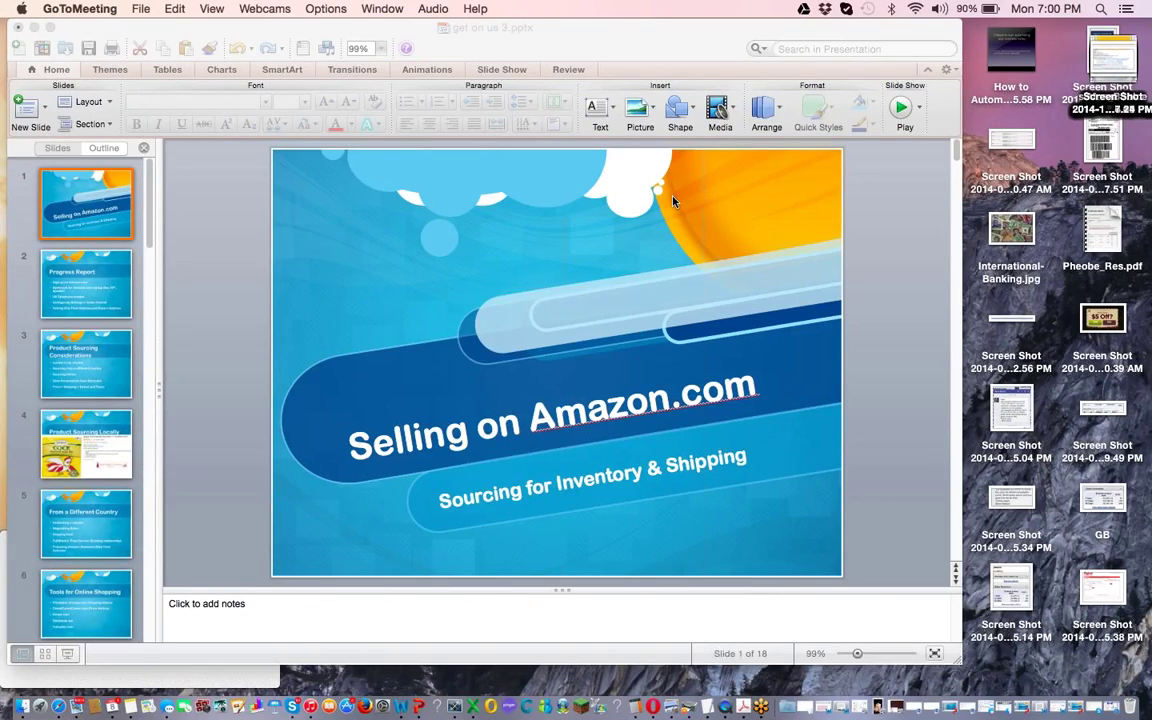Toggle Subscript formatting
The width and height of the screenshot is (1152, 720).
[249, 124]
